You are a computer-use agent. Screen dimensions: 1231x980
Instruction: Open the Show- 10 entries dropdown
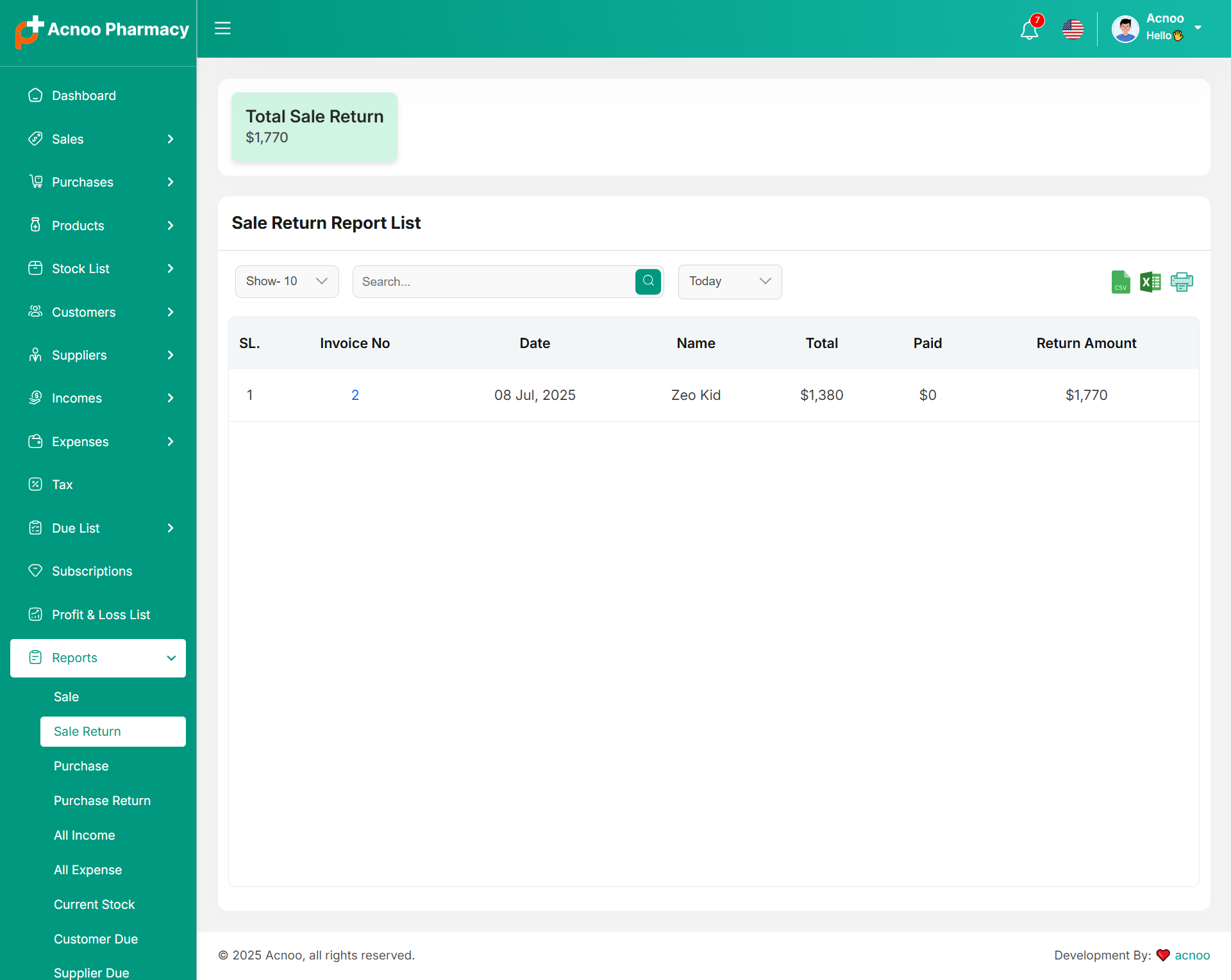coord(287,281)
